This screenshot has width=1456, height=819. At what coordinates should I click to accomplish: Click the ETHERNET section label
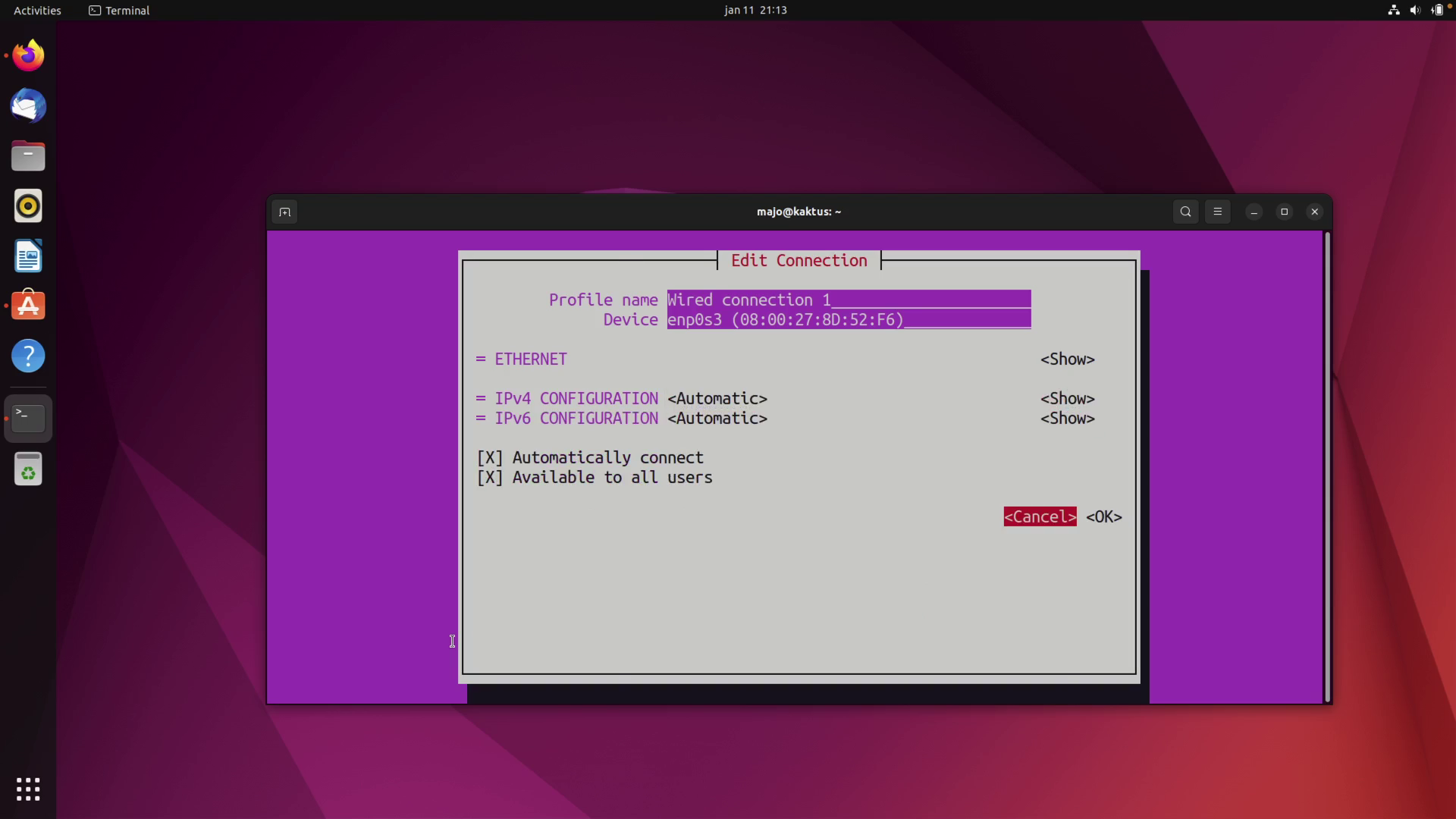(531, 359)
